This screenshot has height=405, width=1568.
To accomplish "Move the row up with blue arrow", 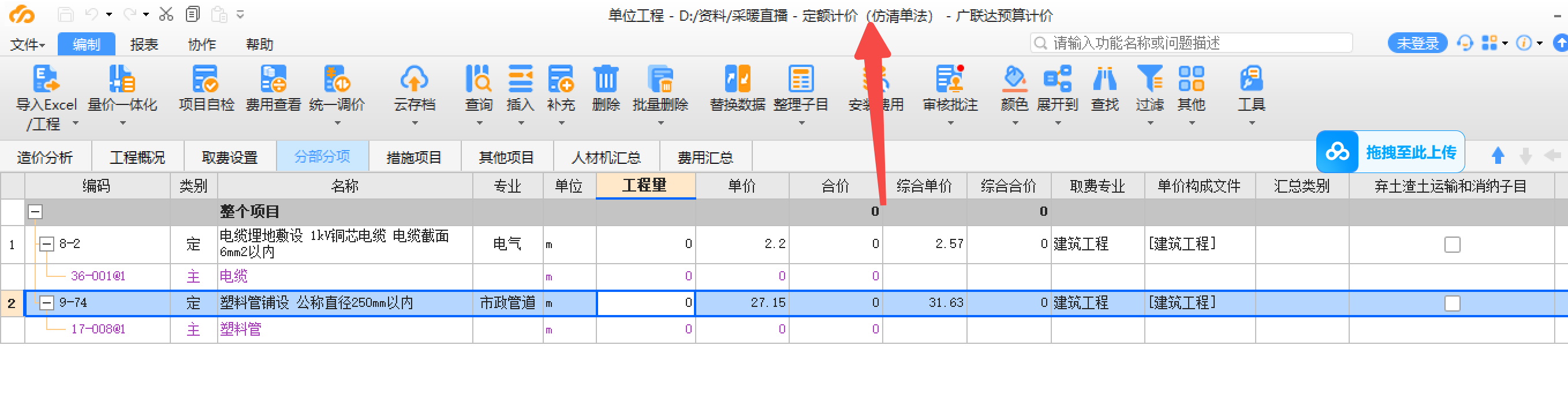I will [1498, 156].
